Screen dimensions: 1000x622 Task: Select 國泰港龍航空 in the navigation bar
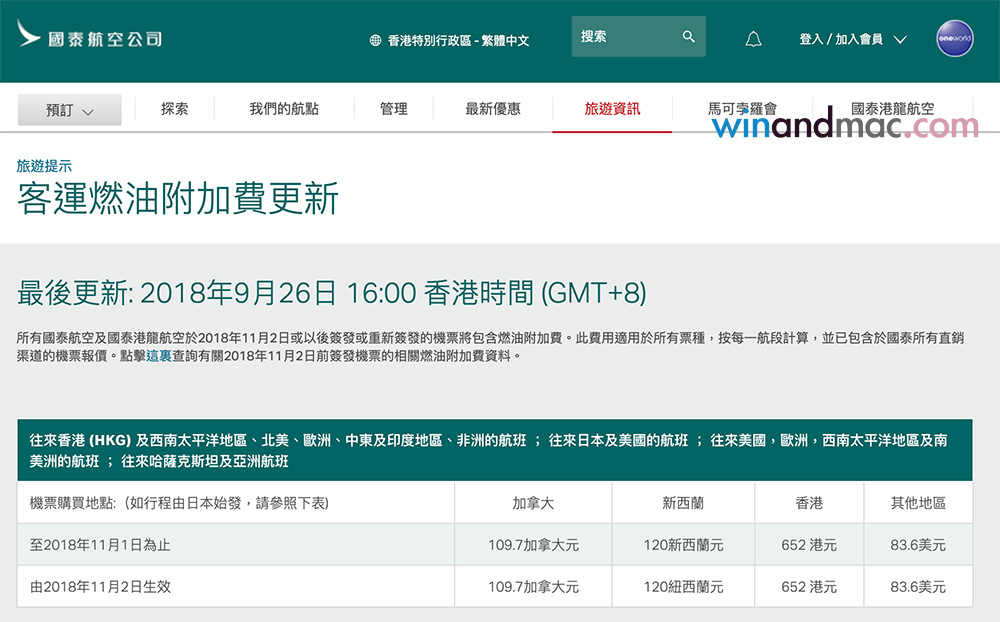tap(892, 109)
